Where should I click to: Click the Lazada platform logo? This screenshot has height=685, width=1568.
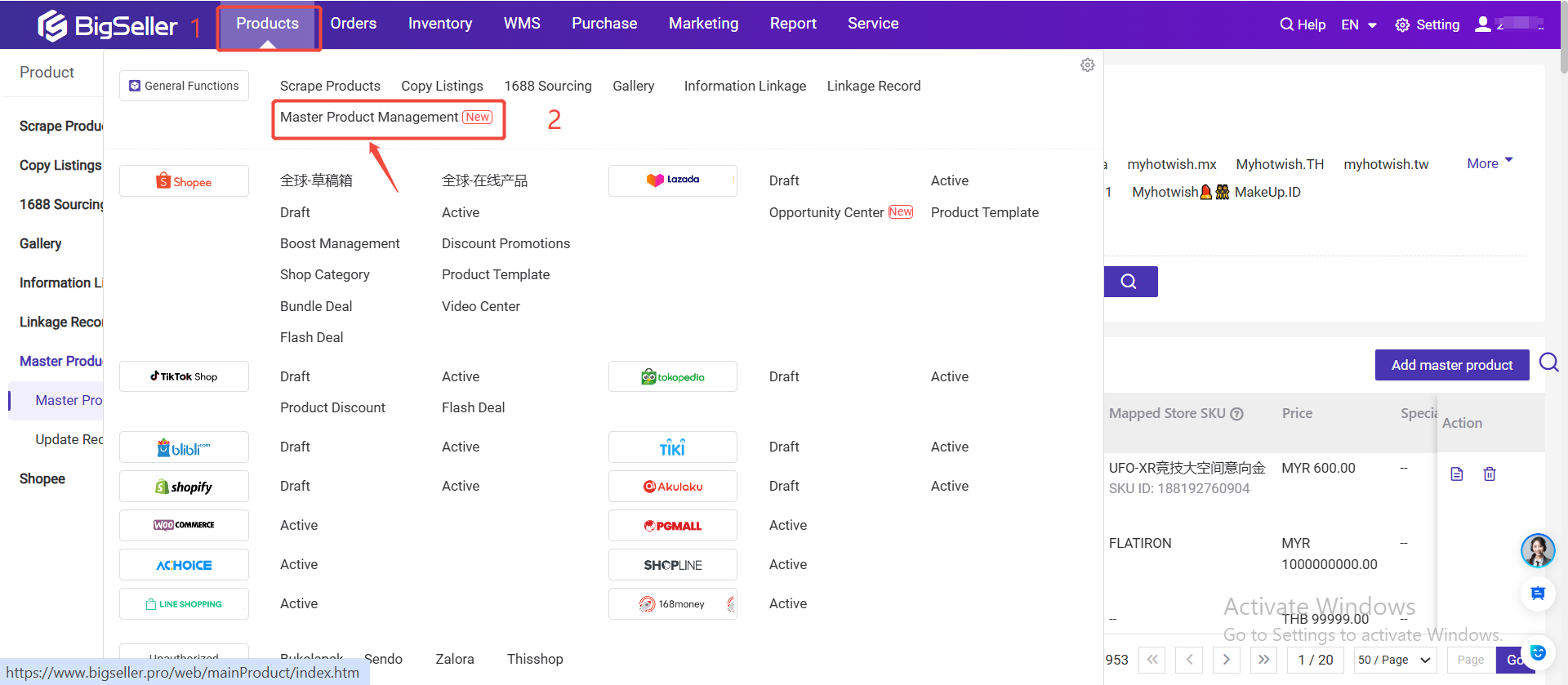tap(672, 180)
